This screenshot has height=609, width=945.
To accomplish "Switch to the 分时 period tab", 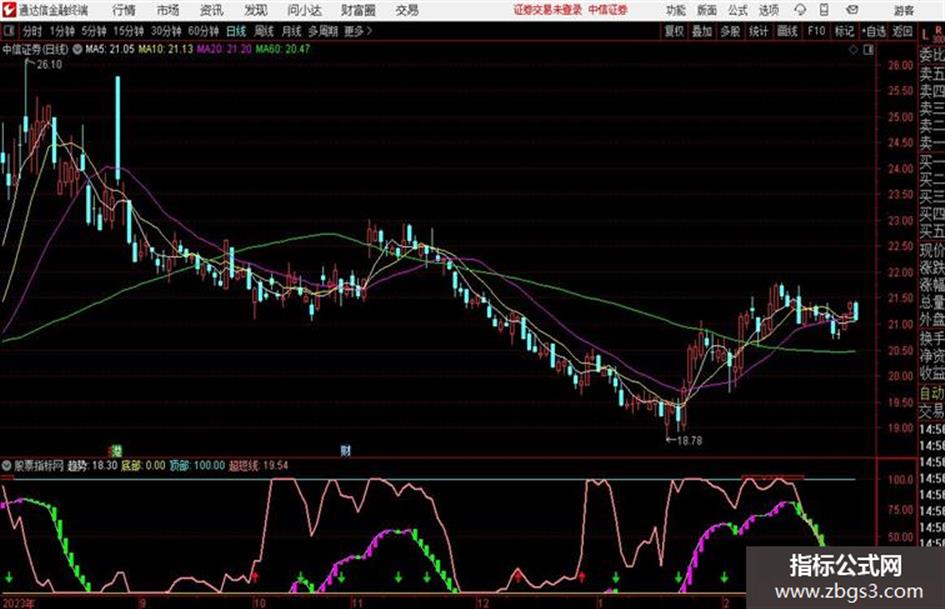I will 32,31.
